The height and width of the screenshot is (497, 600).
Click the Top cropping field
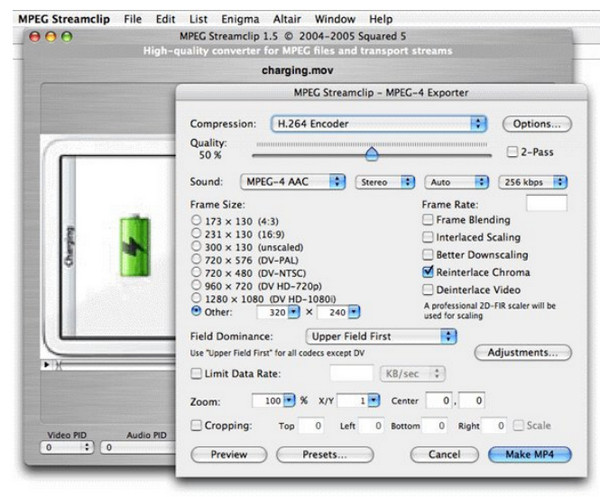(311, 425)
